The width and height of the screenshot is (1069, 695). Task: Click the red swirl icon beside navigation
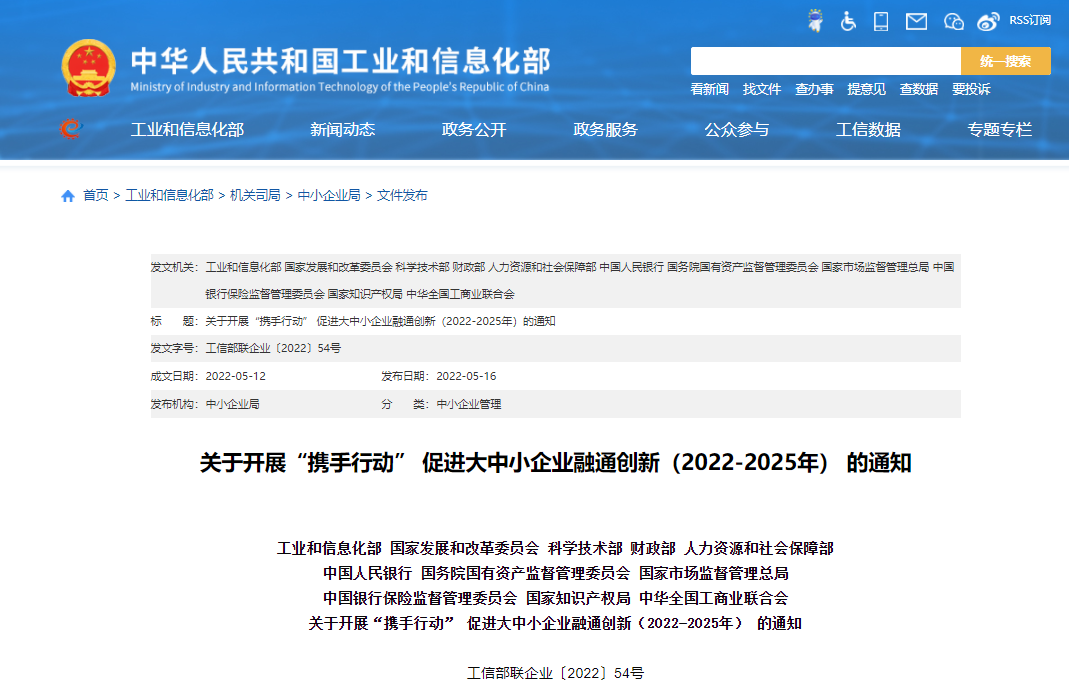pyautogui.click(x=70, y=128)
